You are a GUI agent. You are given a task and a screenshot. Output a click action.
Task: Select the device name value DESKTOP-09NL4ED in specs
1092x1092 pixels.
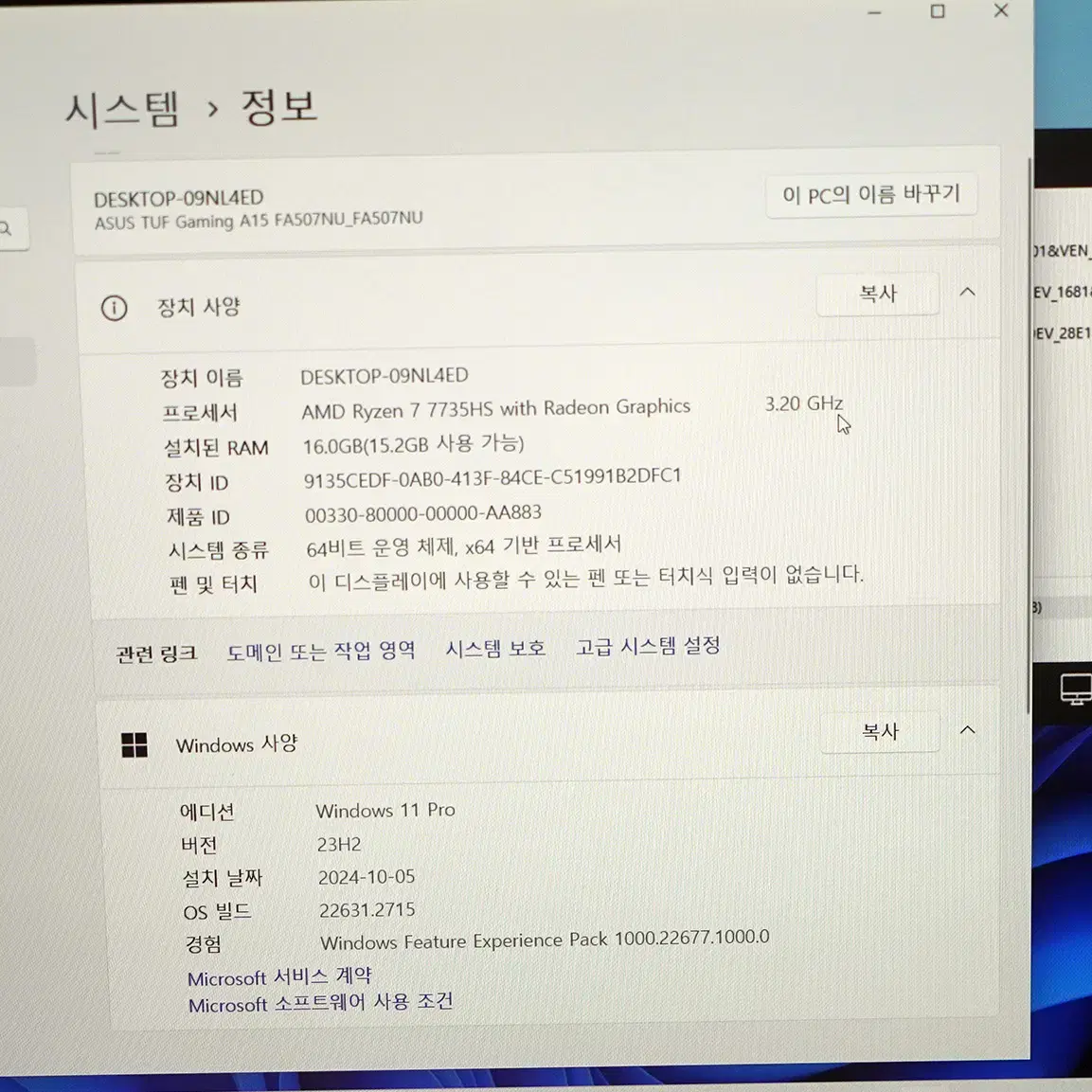click(385, 376)
